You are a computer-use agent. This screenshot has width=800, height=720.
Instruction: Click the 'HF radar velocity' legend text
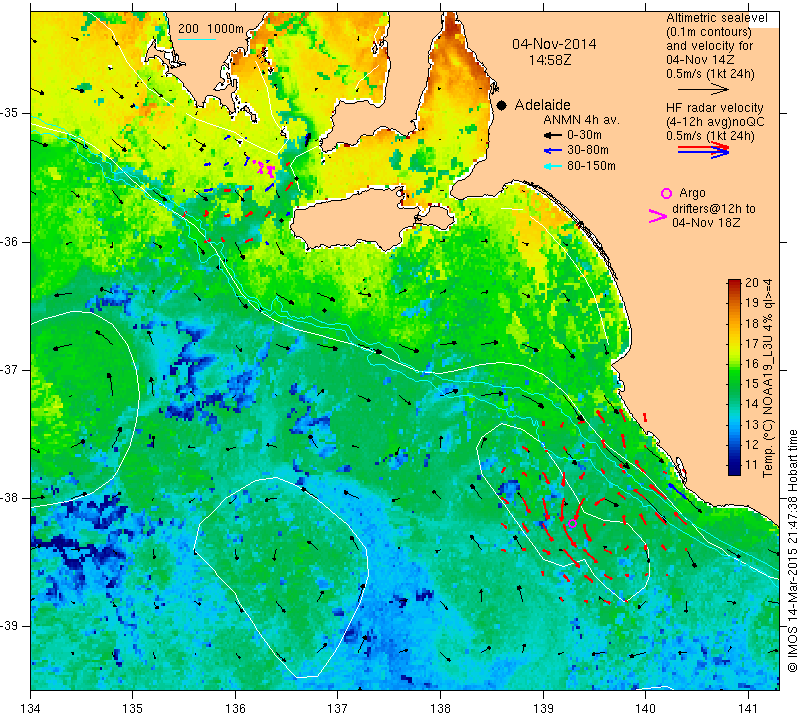(x=715, y=108)
